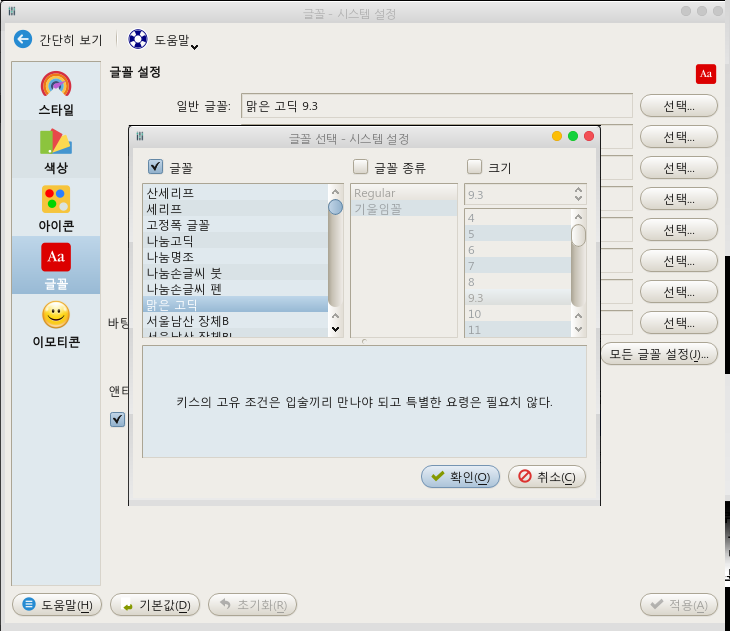Click the size list scrollbar handle
Image resolution: width=730 pixels, height=631 pixels.
click(578, 235)
